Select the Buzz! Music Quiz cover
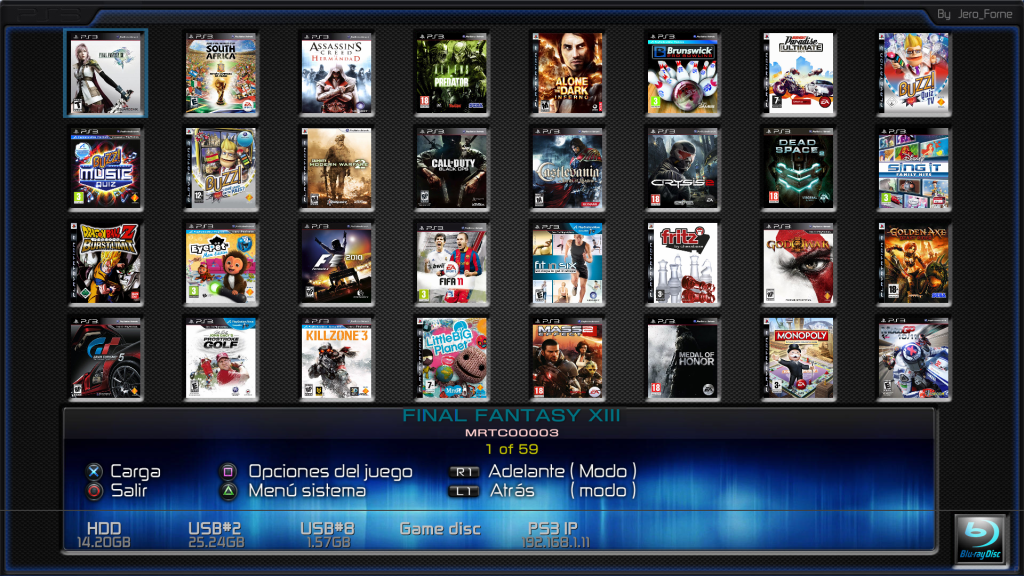Viewport: 1024px width, 576px height. (106, 168)
